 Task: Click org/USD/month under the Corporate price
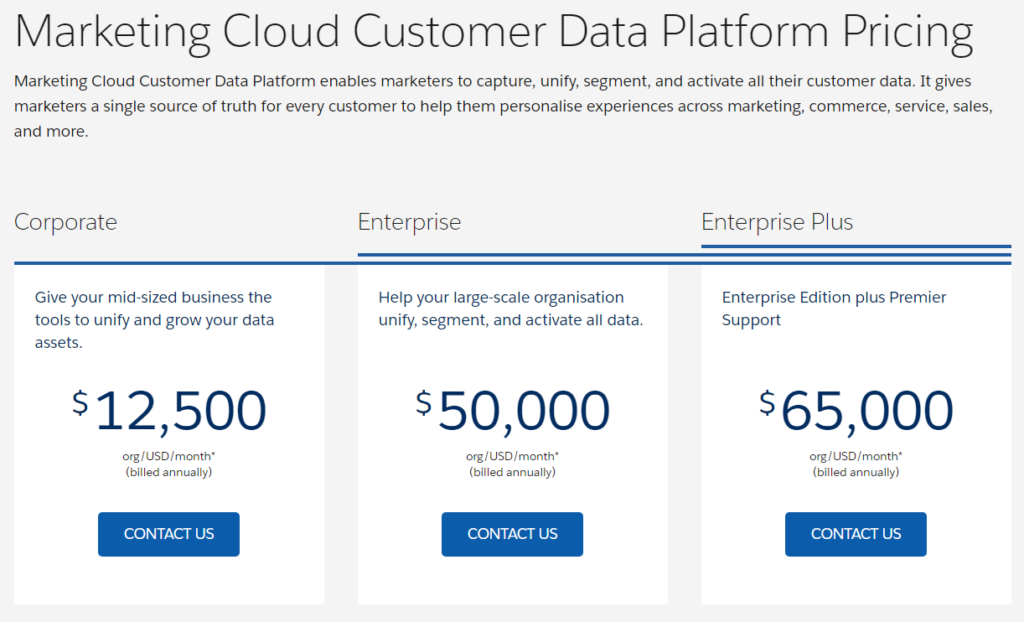(x=167, y=456)
